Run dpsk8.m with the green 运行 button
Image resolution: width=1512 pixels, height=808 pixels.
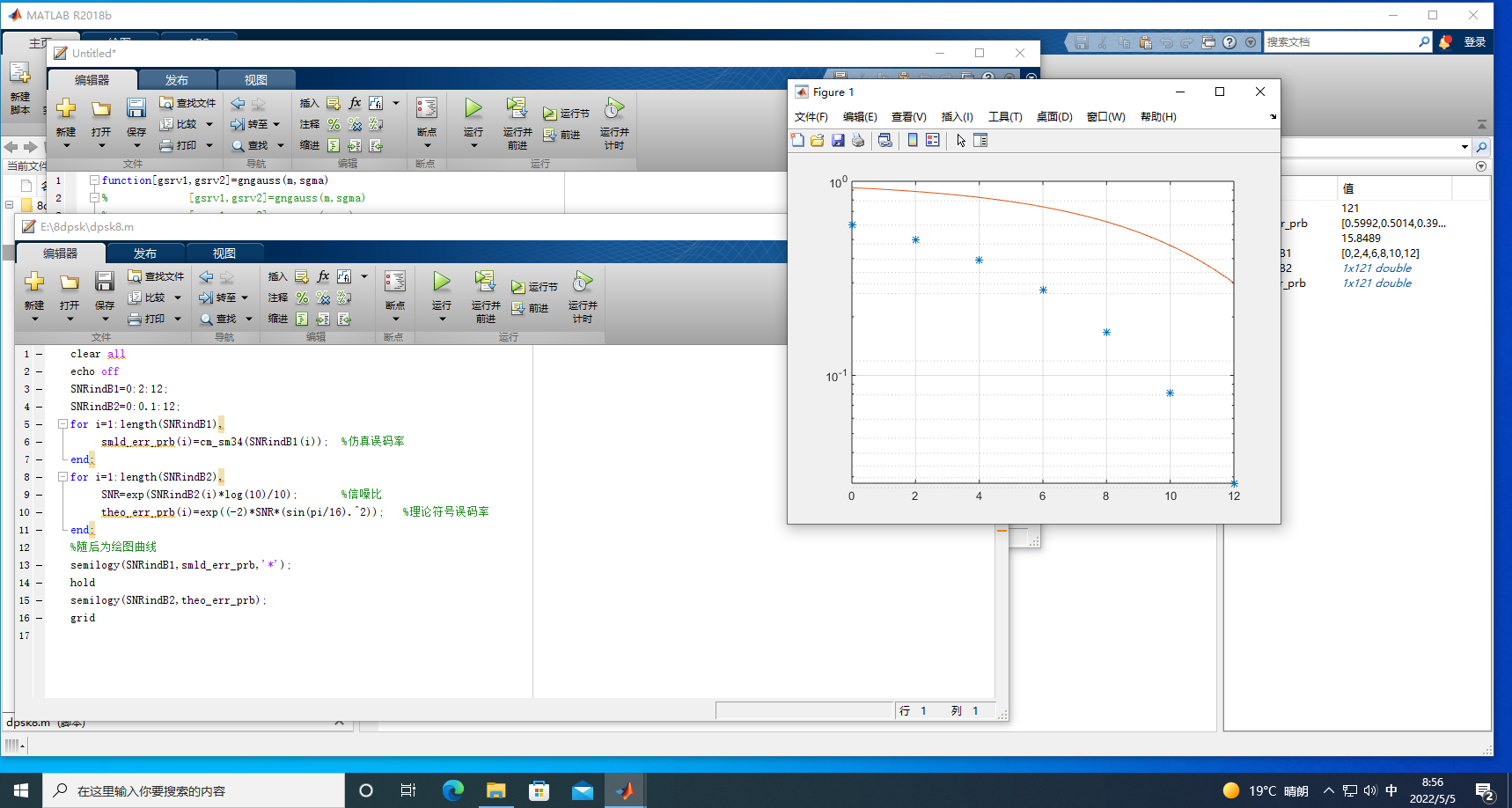point(442,281)
